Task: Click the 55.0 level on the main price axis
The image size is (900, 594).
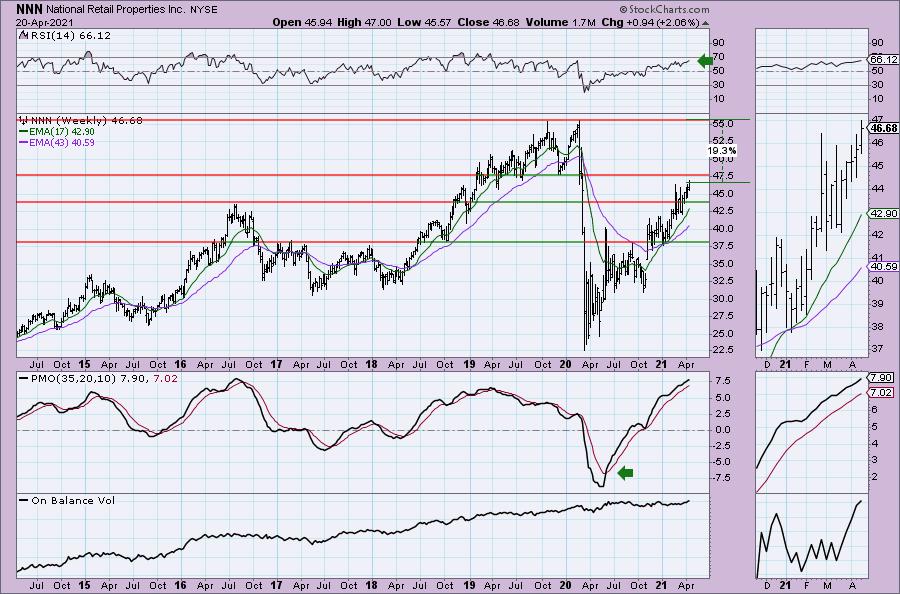Action: pos(724,124)
